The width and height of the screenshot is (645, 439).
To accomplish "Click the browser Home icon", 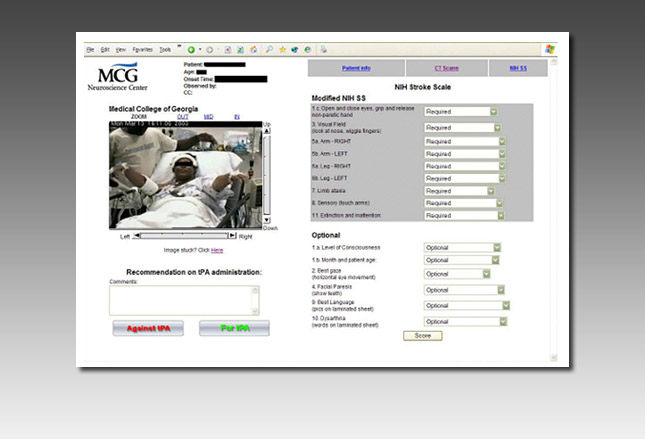I will click(253, 48).
